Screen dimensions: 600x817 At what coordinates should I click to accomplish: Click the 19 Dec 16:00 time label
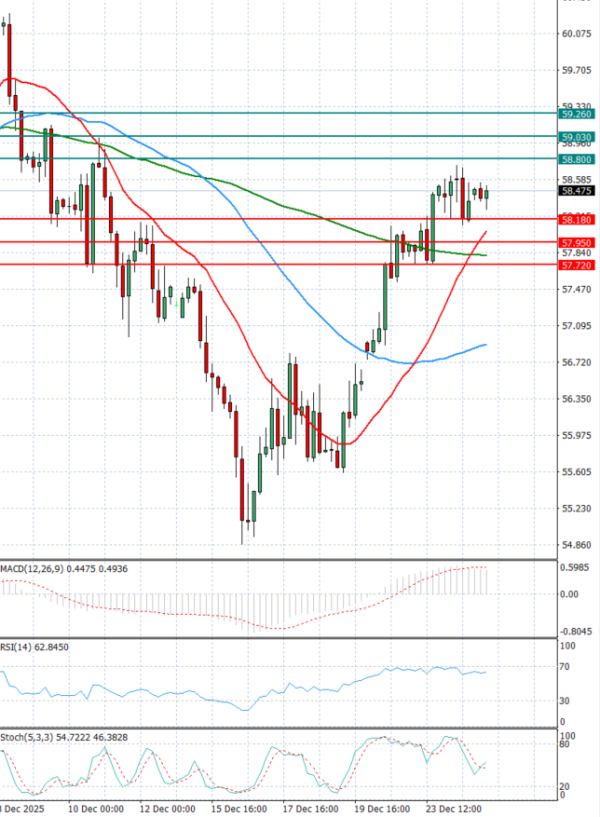[x=382, y=807]
